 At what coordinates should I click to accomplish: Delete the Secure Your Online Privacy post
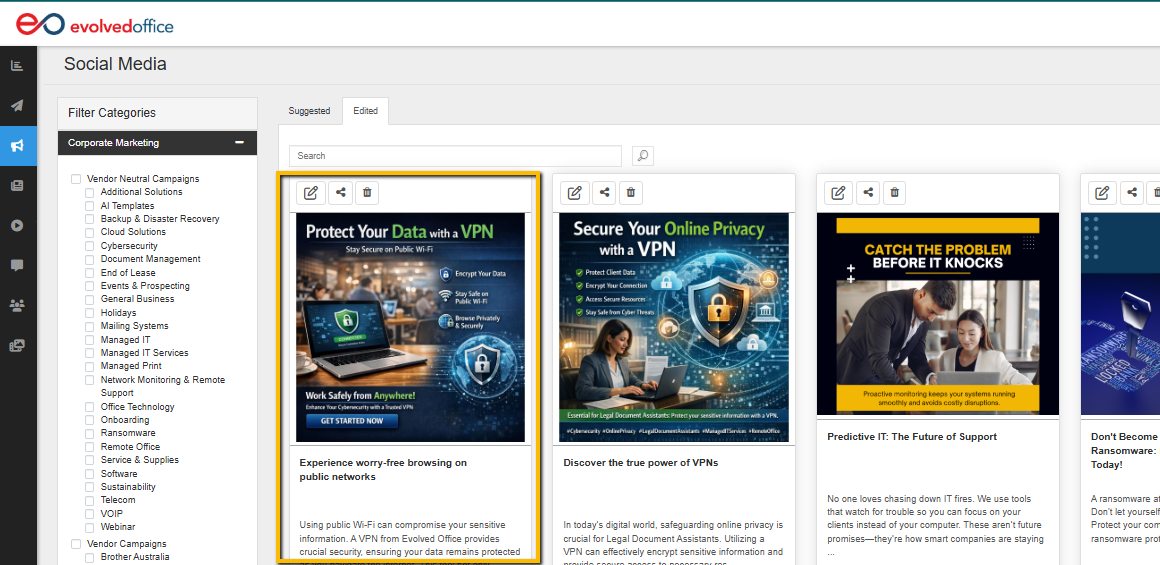coord(630,193)
